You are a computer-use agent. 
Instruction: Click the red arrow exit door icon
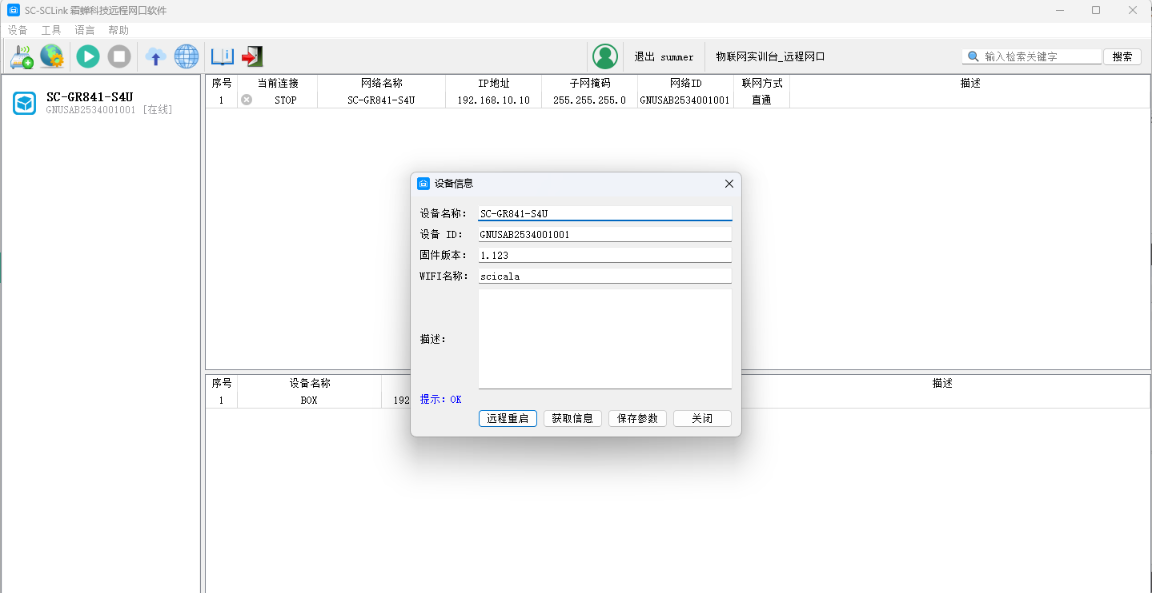[252, 57]
